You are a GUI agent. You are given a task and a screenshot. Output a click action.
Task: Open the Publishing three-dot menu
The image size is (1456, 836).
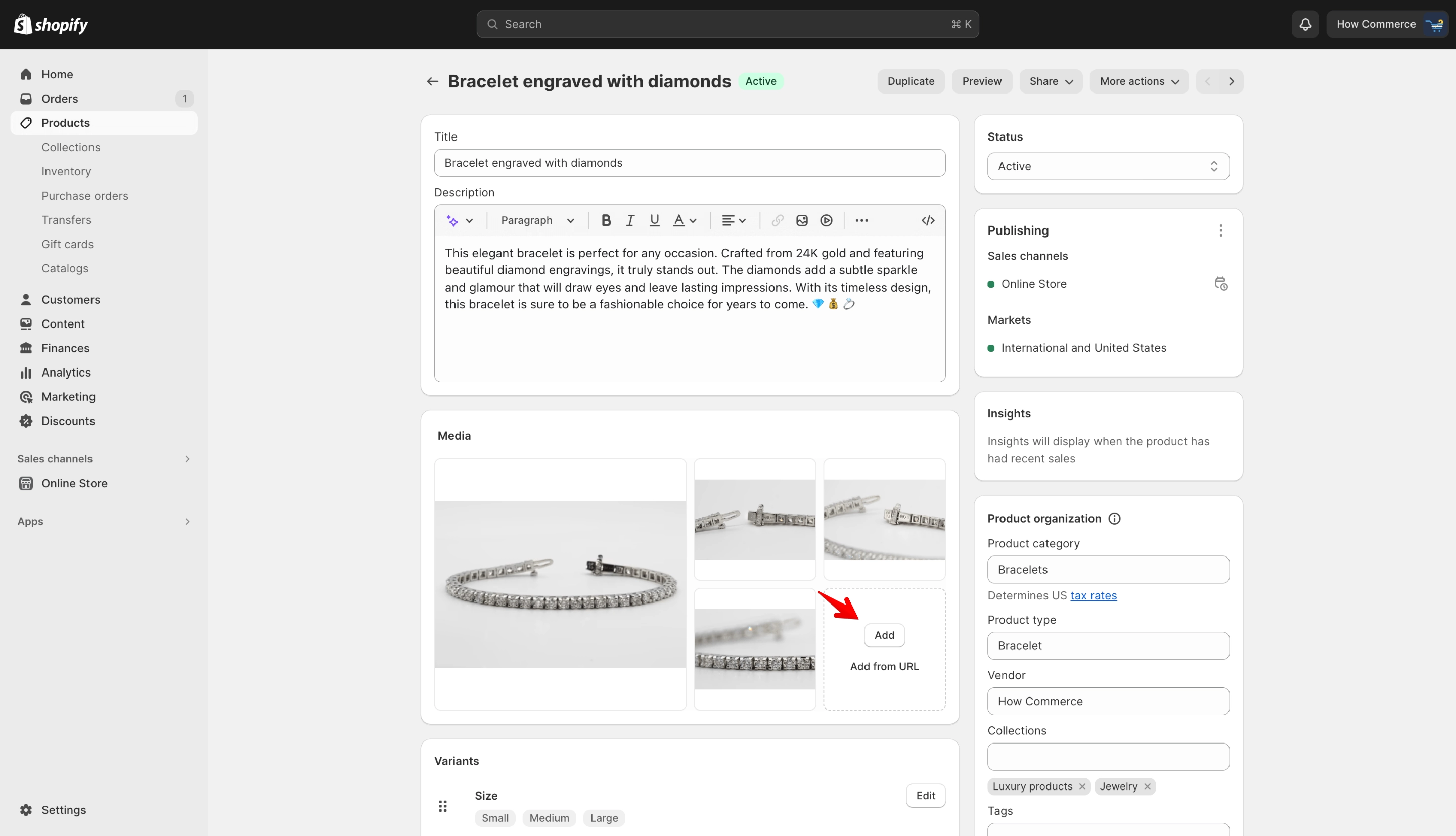tap(1220, 230)
